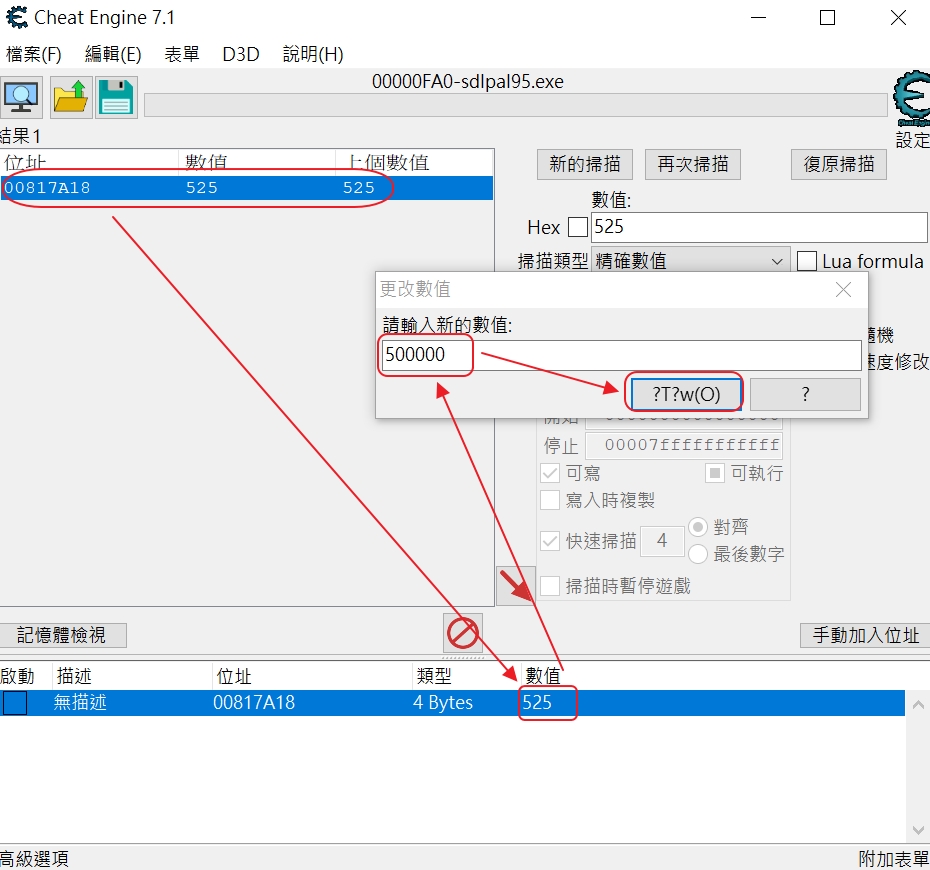Click the fast scan alignment field showing 4
This screenshot has height=870, width=930.
(662, 541)
